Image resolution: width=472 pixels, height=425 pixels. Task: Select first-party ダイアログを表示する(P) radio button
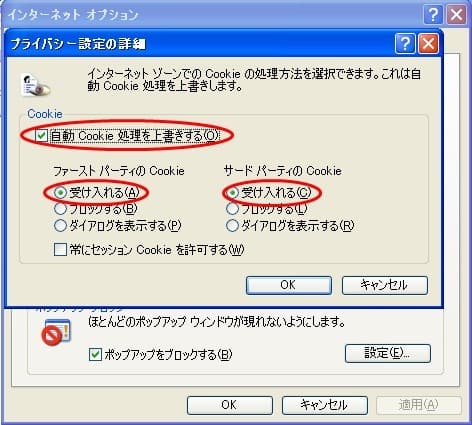pyautogui.click(x=60, y=226)
